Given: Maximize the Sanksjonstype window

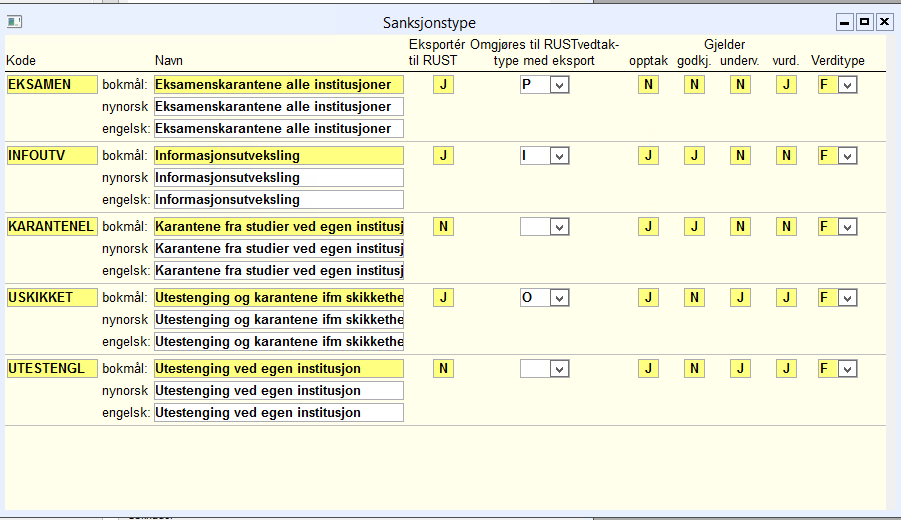Looking at the screenshot, I should coord(864,22).
